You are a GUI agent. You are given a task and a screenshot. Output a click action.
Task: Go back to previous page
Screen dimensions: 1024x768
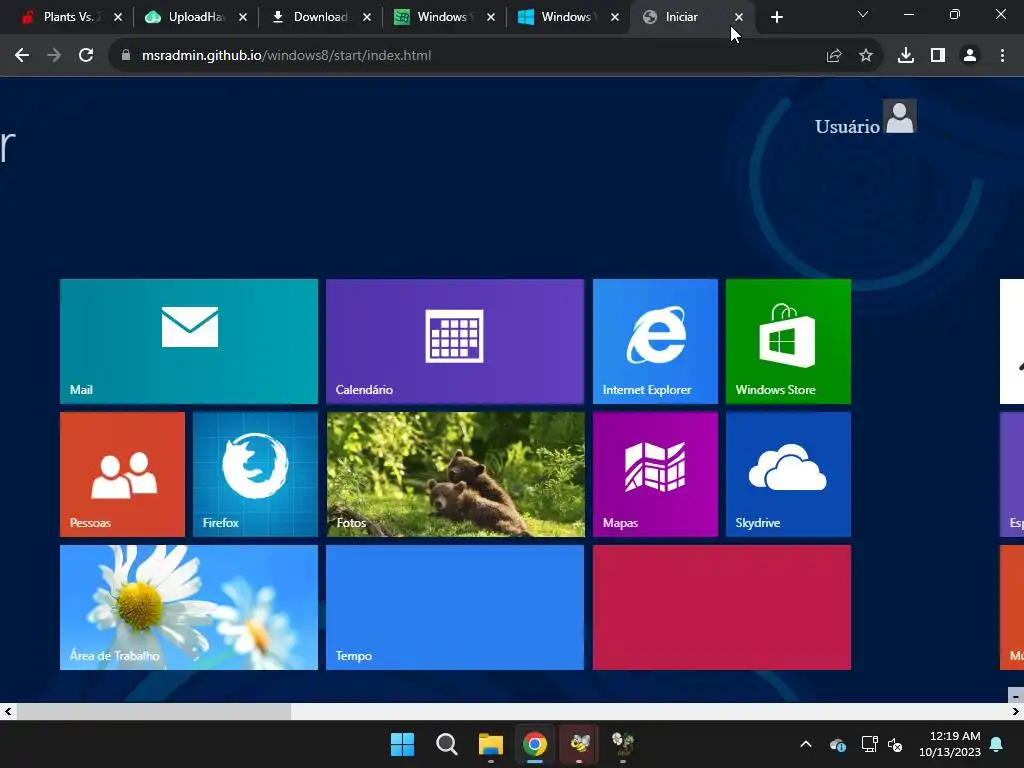pyautogui.click(x=22, y=56)
